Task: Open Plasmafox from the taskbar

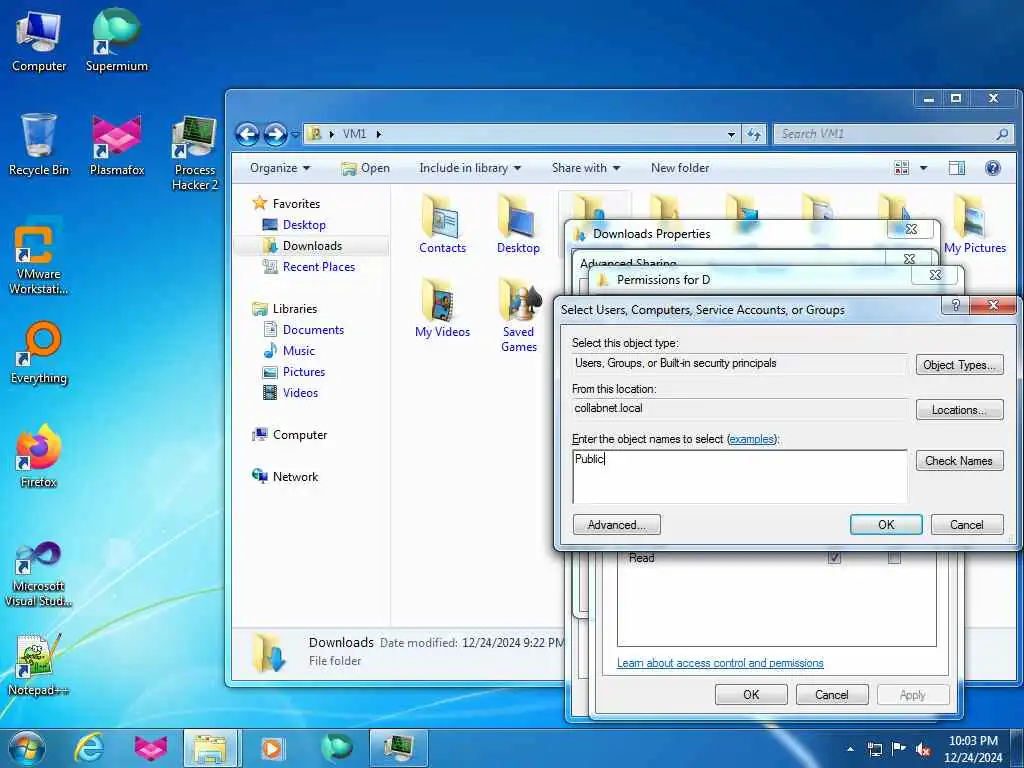Action: [150, 748]
